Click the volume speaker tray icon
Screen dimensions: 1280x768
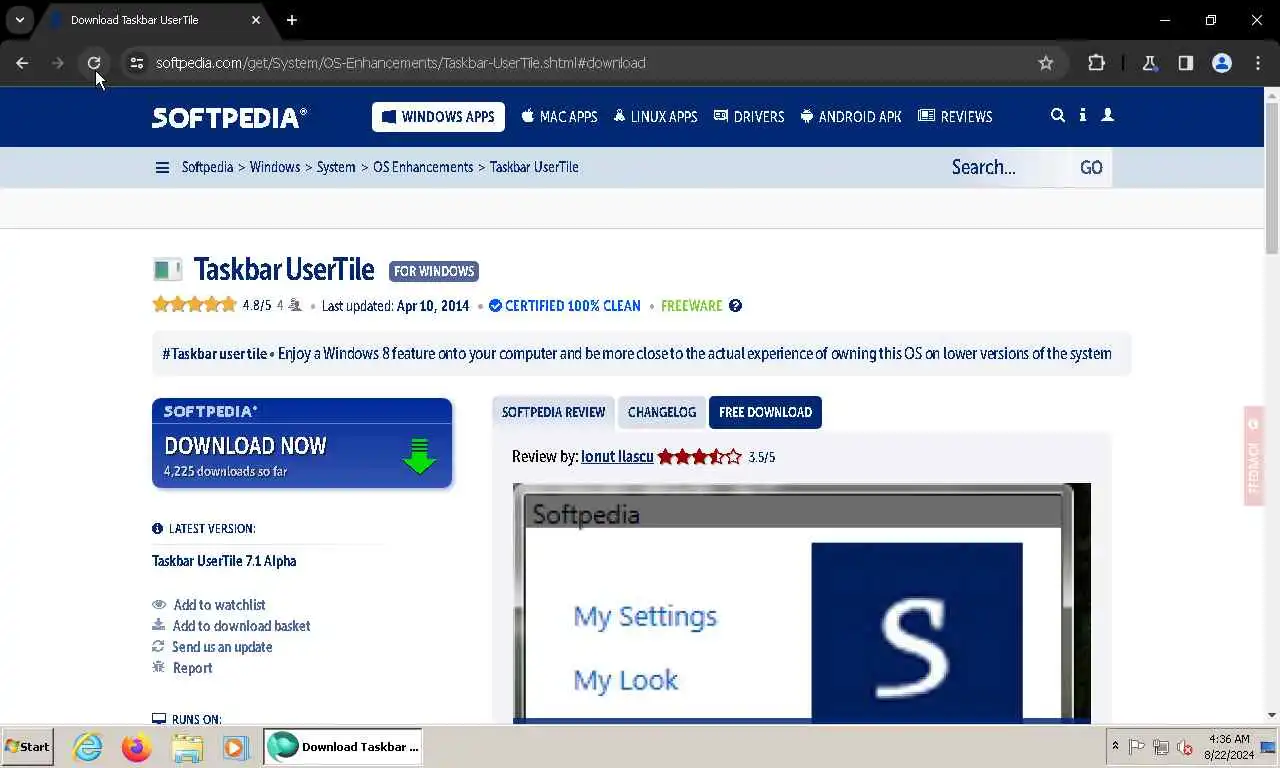[x=1185, y=747]
